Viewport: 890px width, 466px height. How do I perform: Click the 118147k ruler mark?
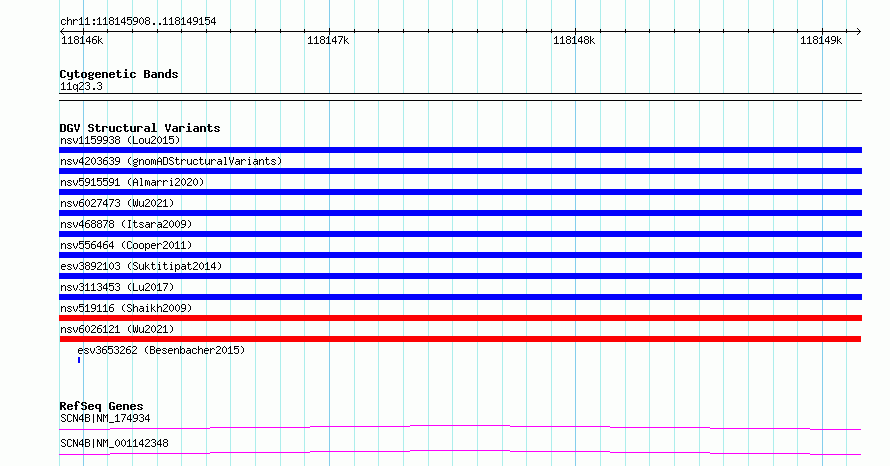point(328,40)
